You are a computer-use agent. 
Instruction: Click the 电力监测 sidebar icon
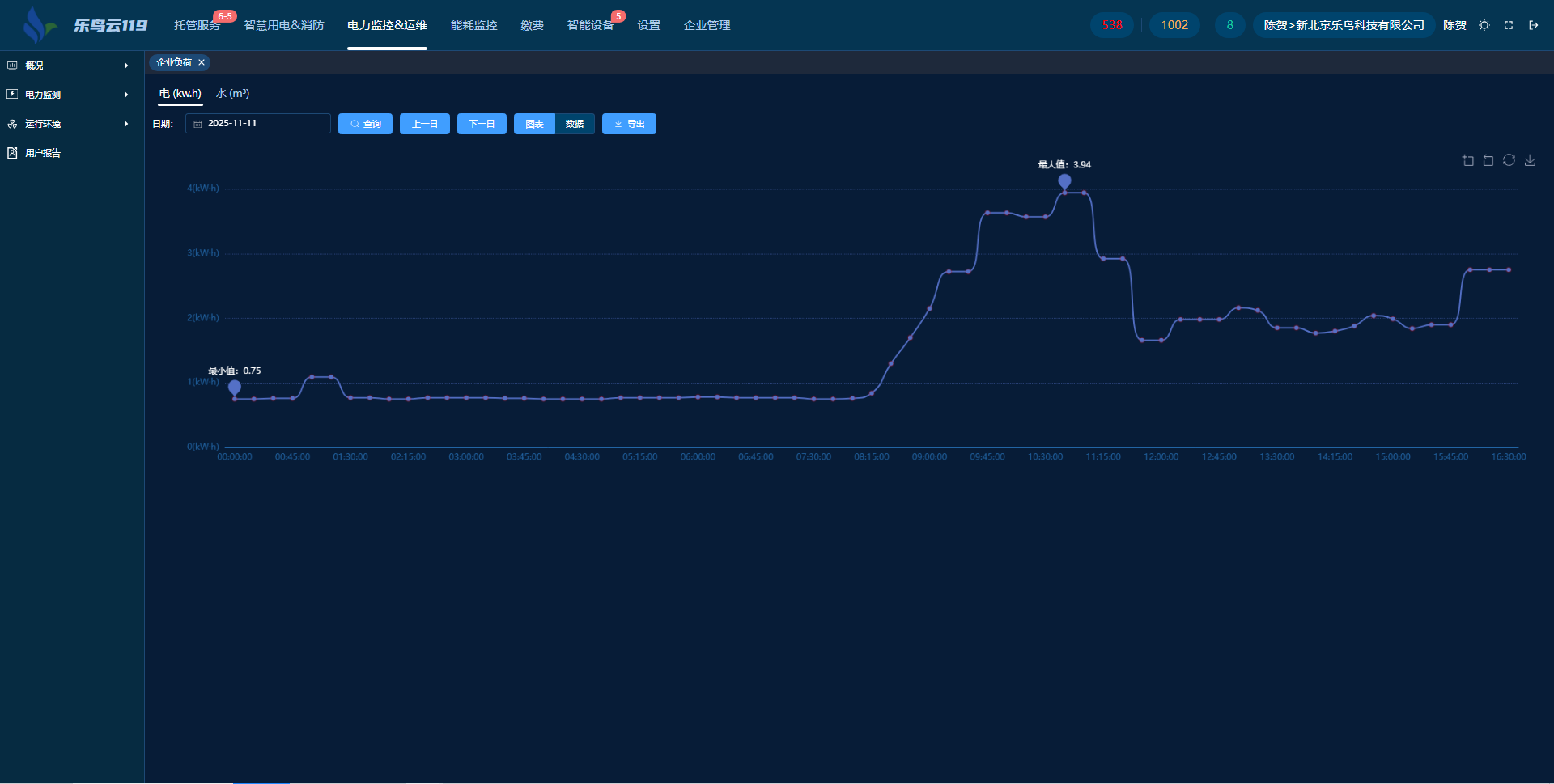12,95
